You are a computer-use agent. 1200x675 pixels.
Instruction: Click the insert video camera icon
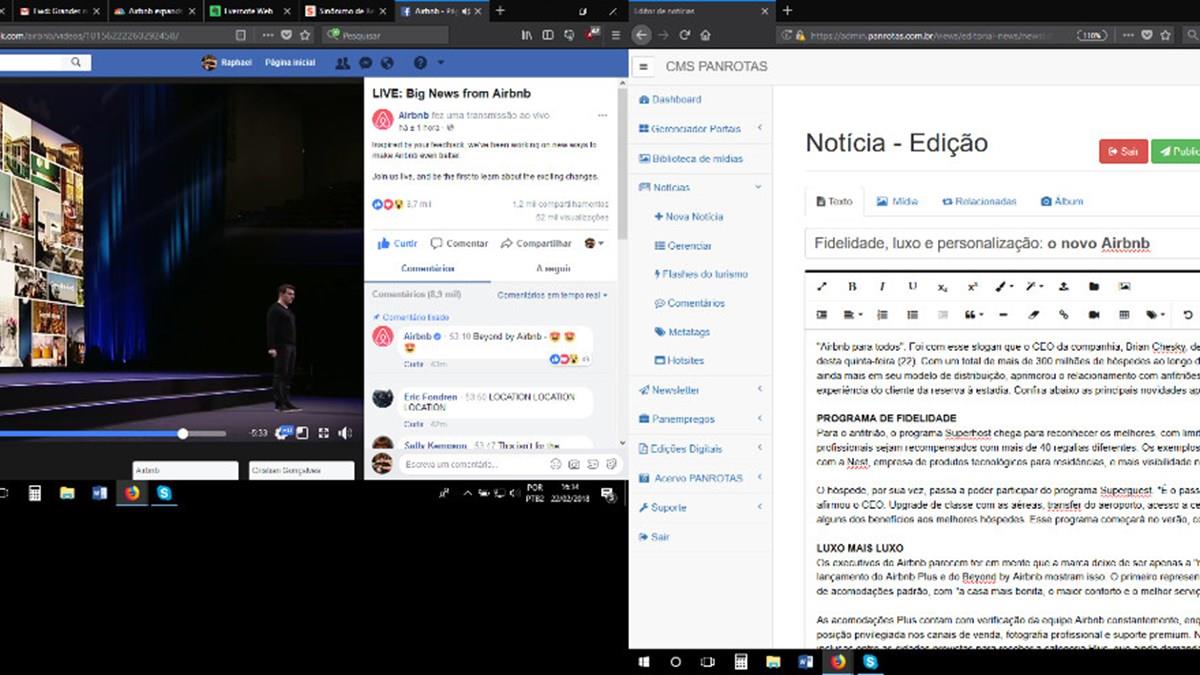1094,315
